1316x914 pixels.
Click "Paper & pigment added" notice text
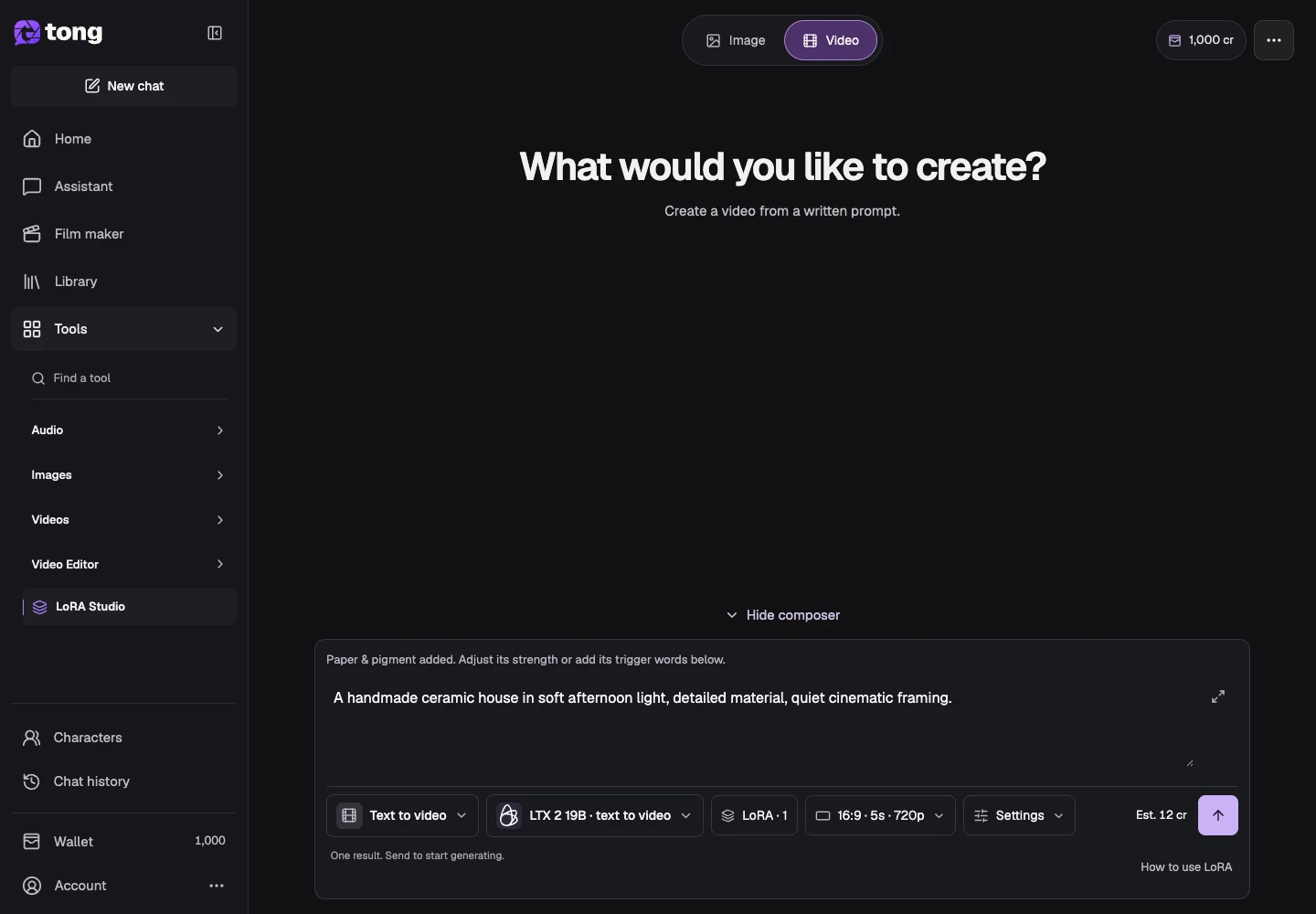click(525, 660)
